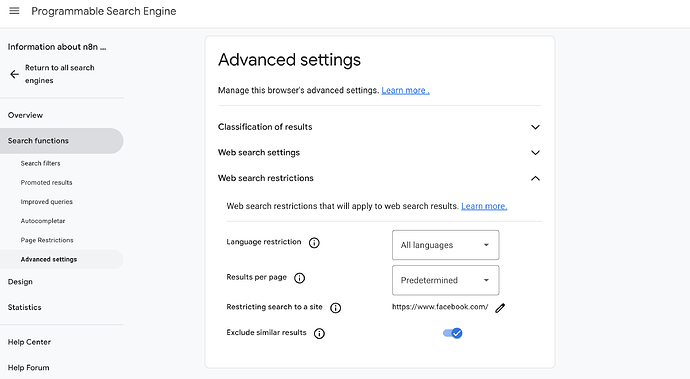Screen dimensions: 690x379
Task: Edit the facebook.com site restriction with pencil icon
Action: point(500,308)
